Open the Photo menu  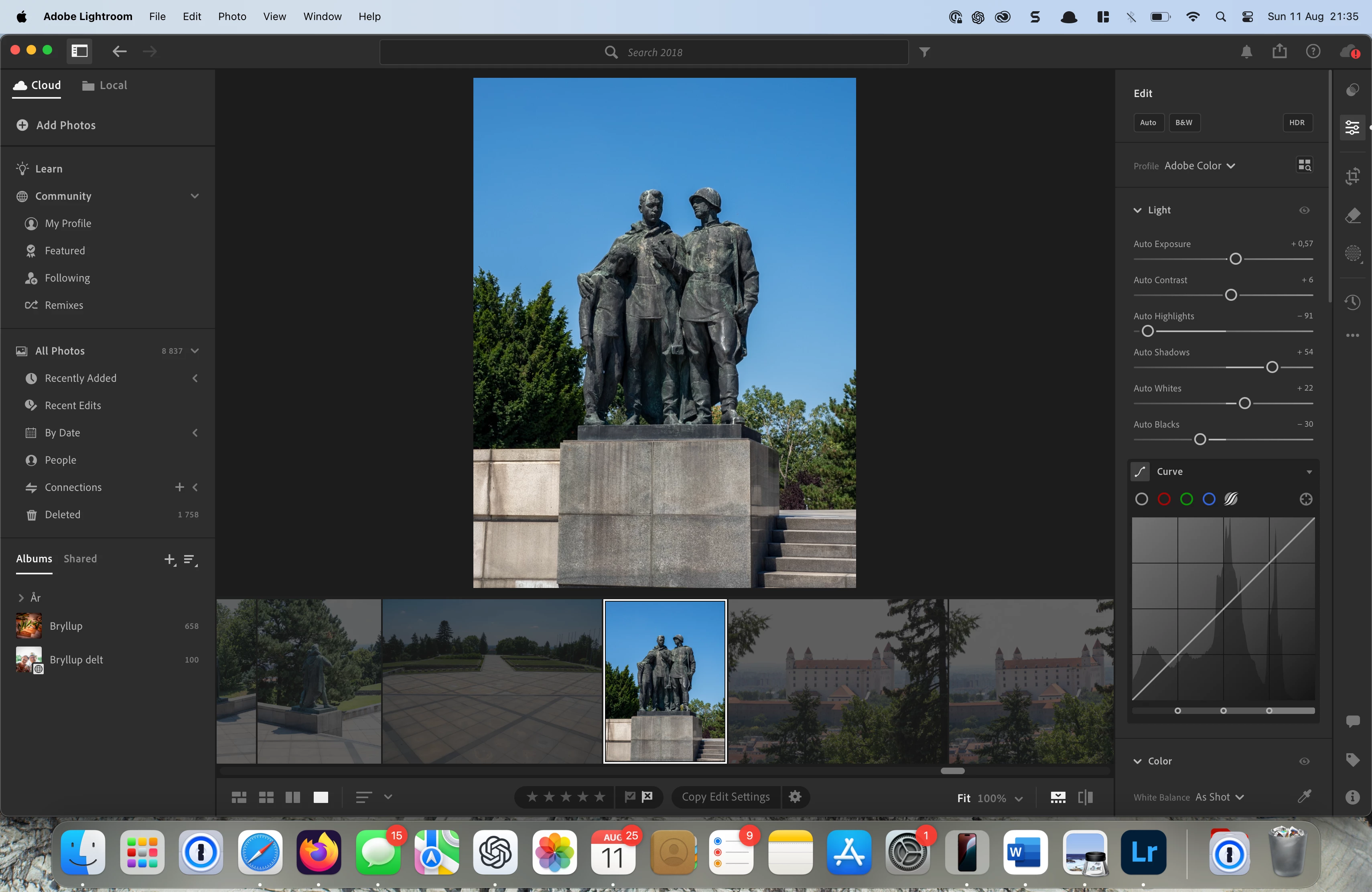[232, 16]
